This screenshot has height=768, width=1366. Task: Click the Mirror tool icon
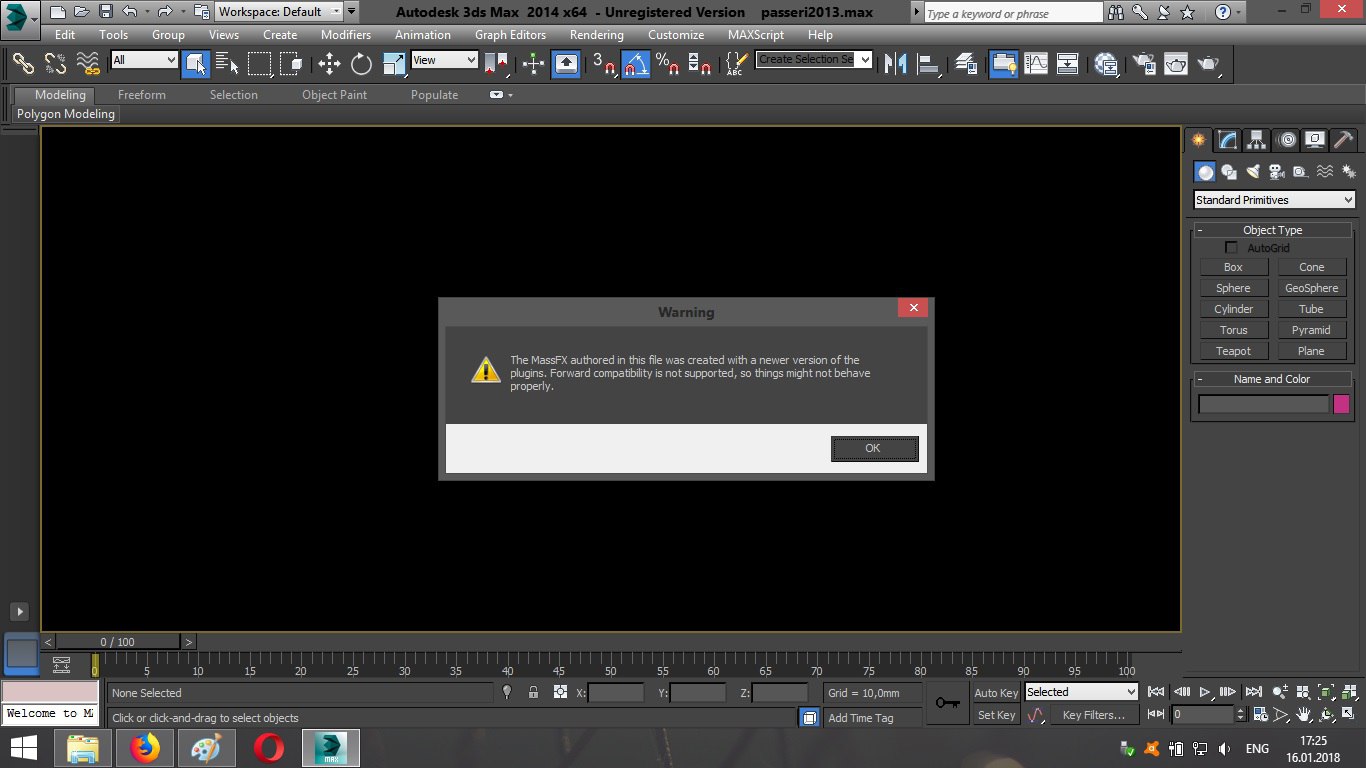pyautogui.click(x=895, y=64)
